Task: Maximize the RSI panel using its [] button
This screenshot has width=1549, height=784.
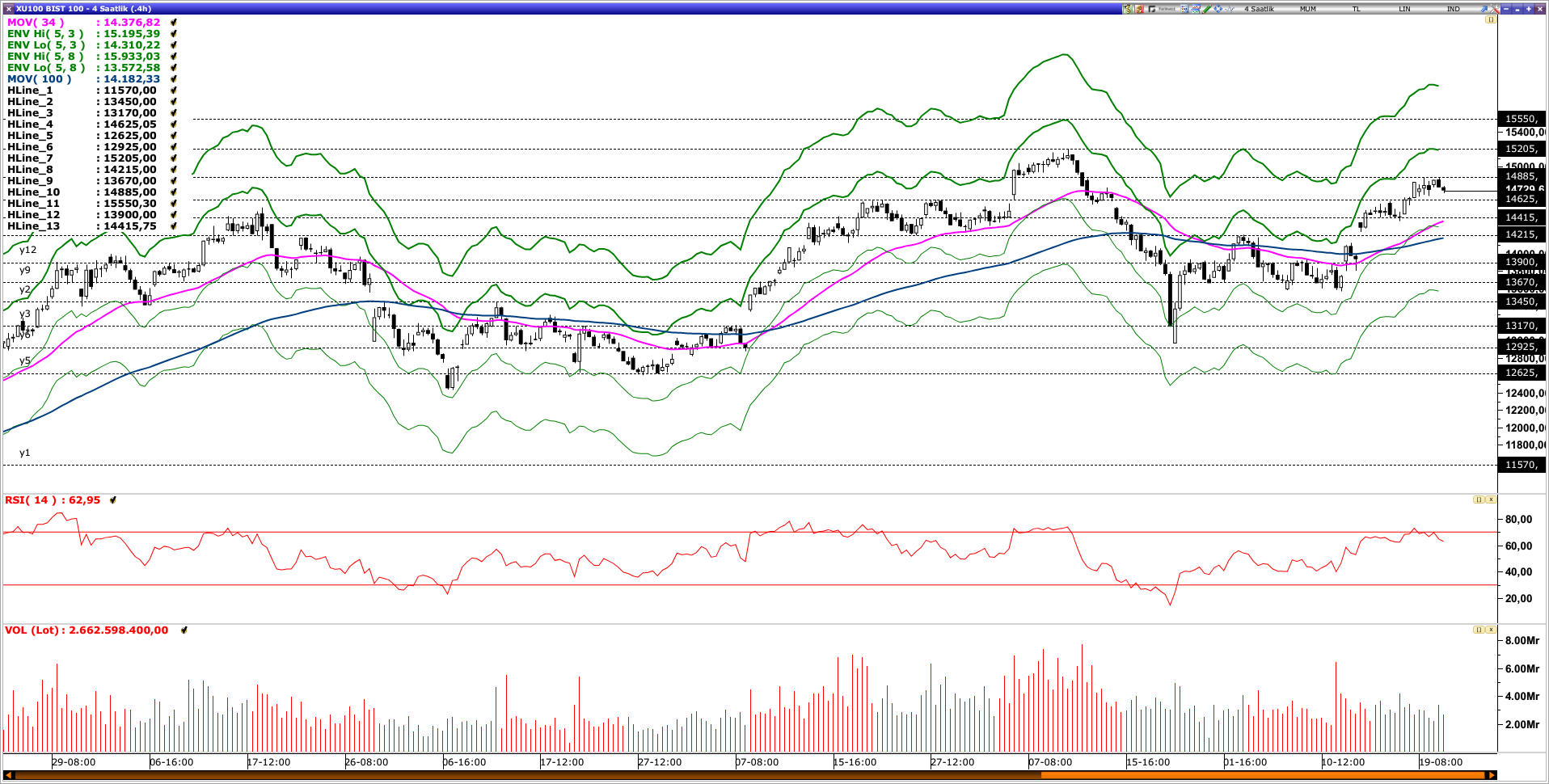Action: click(x=1479, y=499)
